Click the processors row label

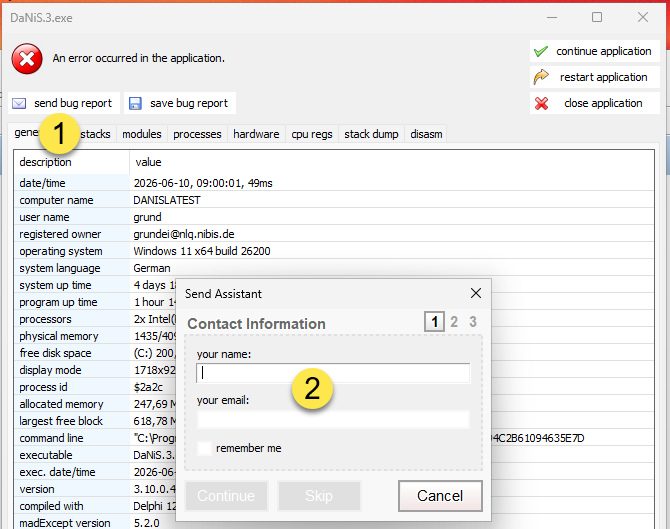pyautogui.click(x=45, y=319)
